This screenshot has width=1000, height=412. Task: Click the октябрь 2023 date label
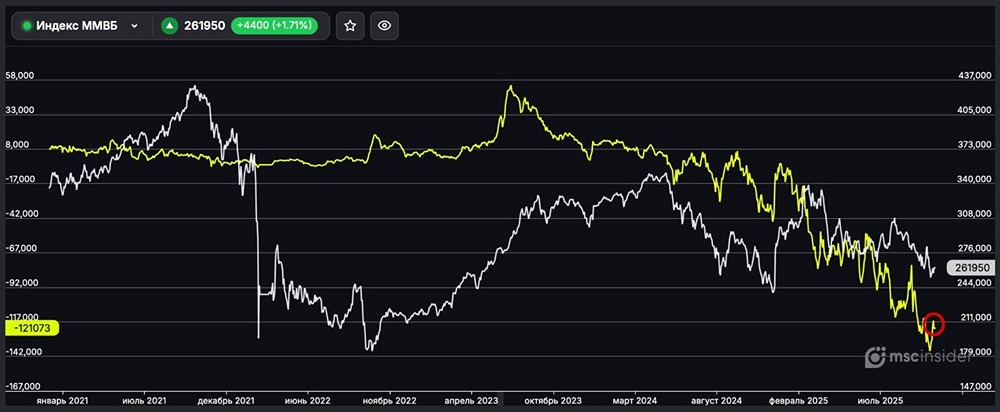(x=554, y=401)
